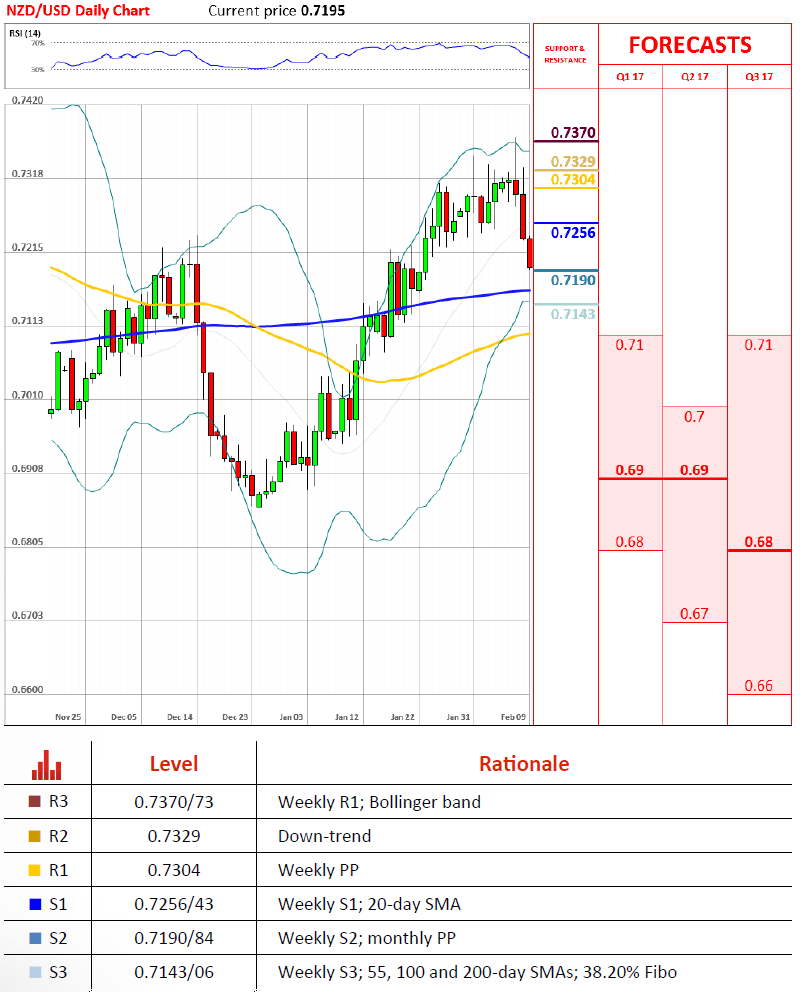Click the 0.7370/73 level cell

tap(174, 802)
